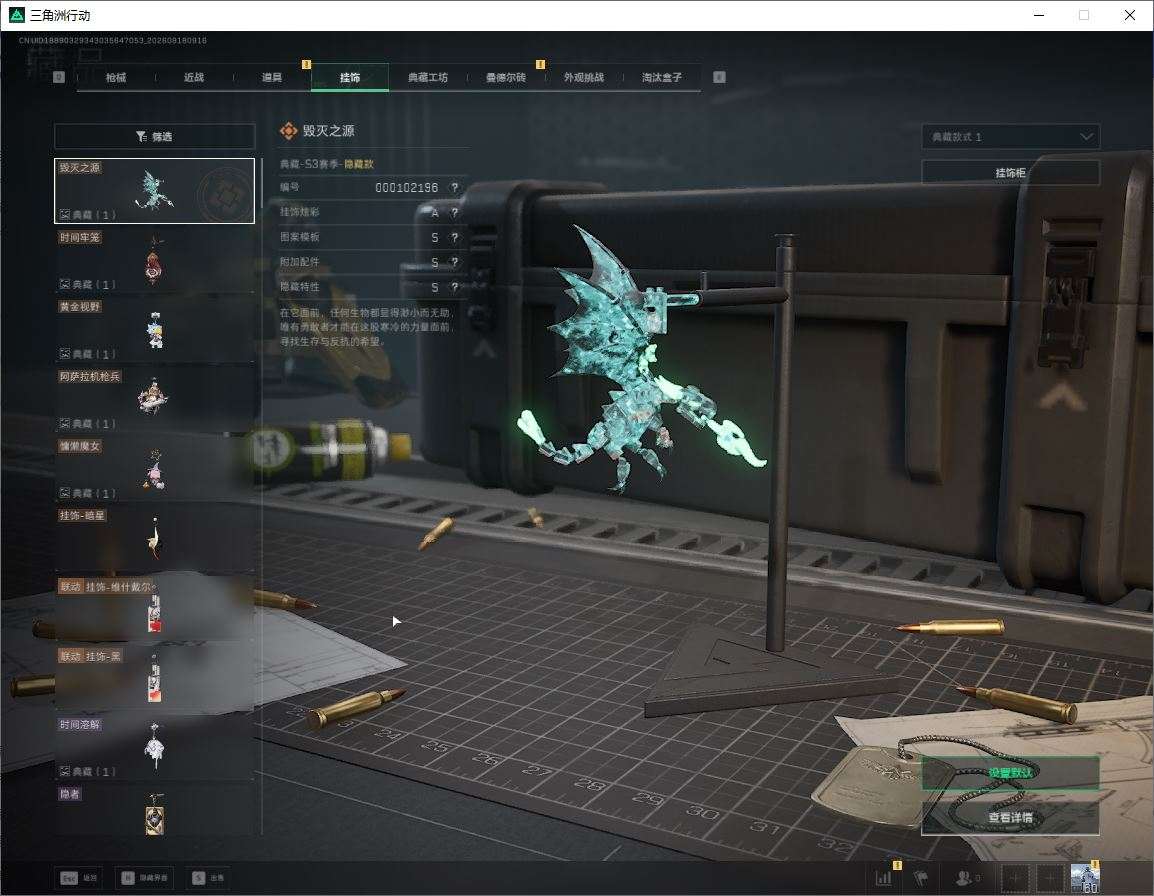
Task: Select the 联动 挂饰-黑 entry
Action: pyautogui.click(x=155, y=677)
